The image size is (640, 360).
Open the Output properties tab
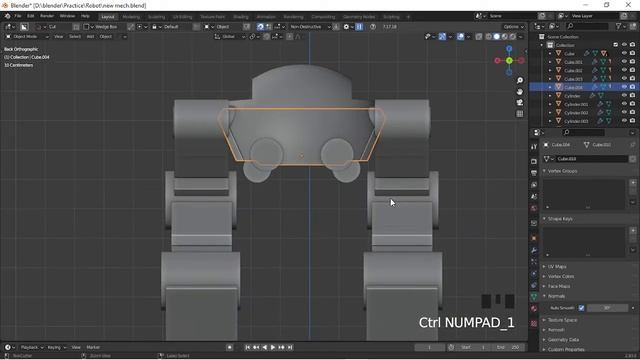tap(534, 173)
